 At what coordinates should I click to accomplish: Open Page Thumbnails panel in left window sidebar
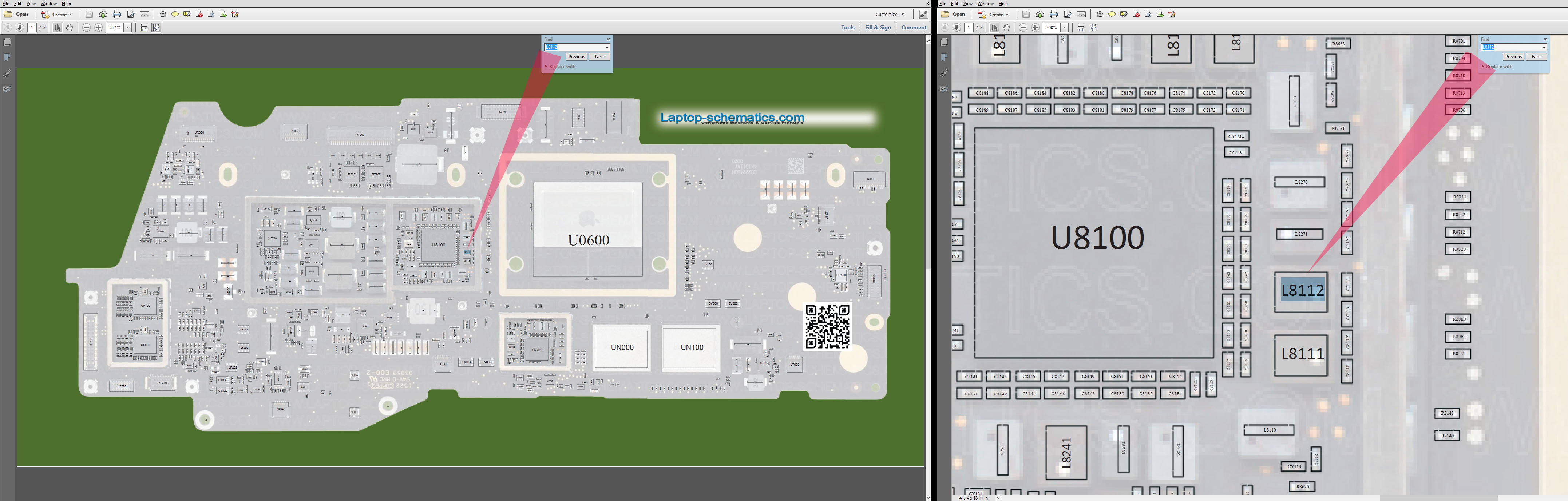pyautogui.click(x=7, y=42)
